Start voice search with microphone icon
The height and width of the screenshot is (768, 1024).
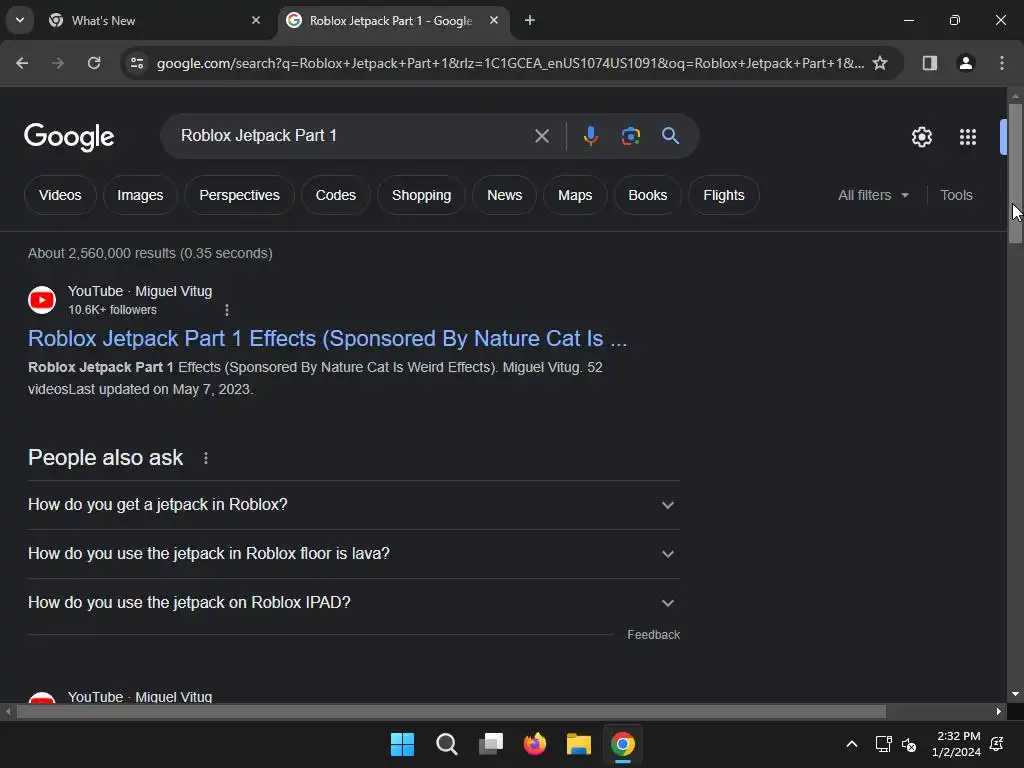590,136
